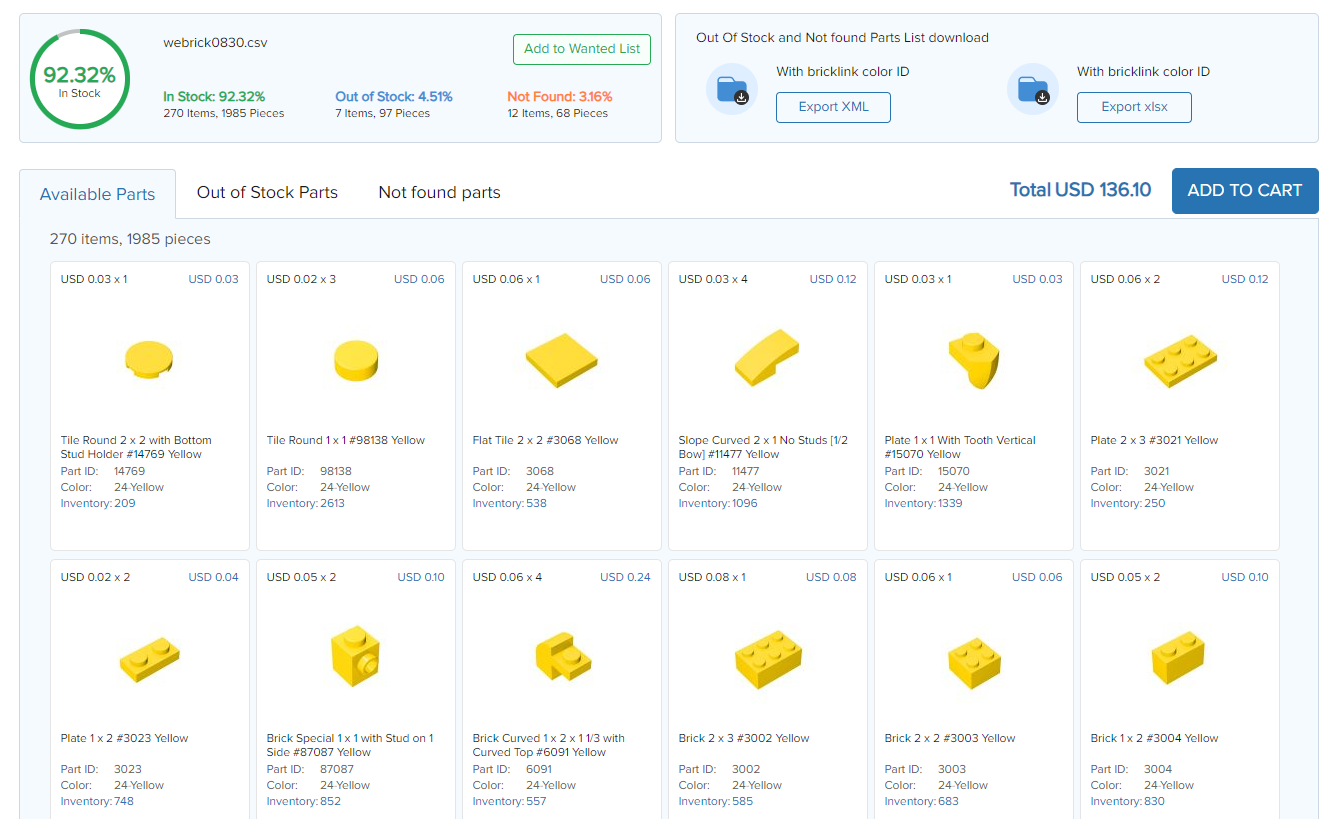Select the Slope Curved 2 x 1 #11477 image
1334x819 pixels.
767,360
